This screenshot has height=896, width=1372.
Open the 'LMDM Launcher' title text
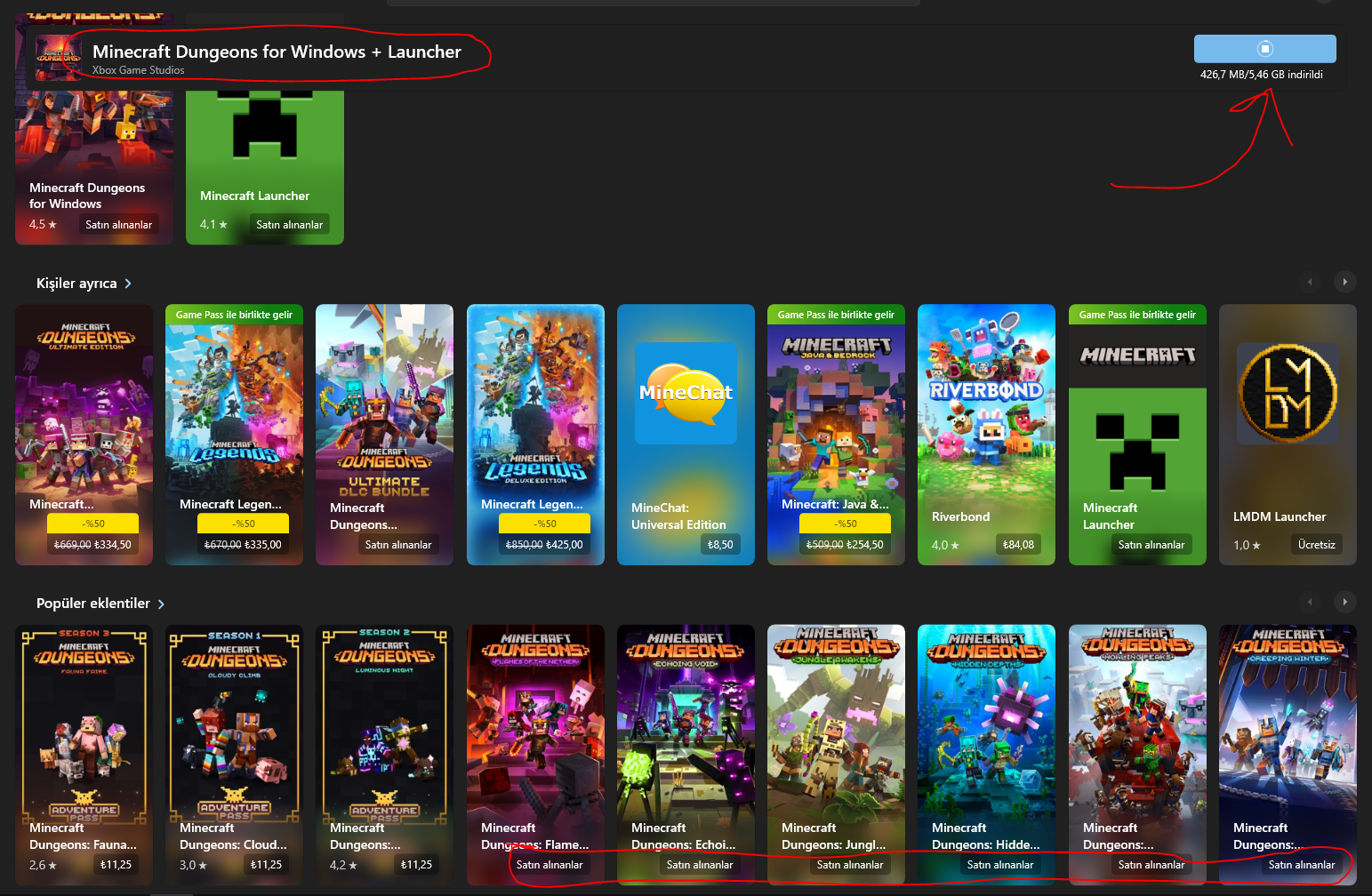click(x=1280, y=516)
